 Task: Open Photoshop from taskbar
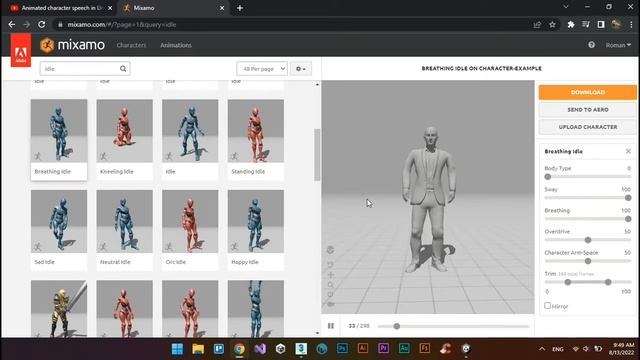(x=342, y=349)
